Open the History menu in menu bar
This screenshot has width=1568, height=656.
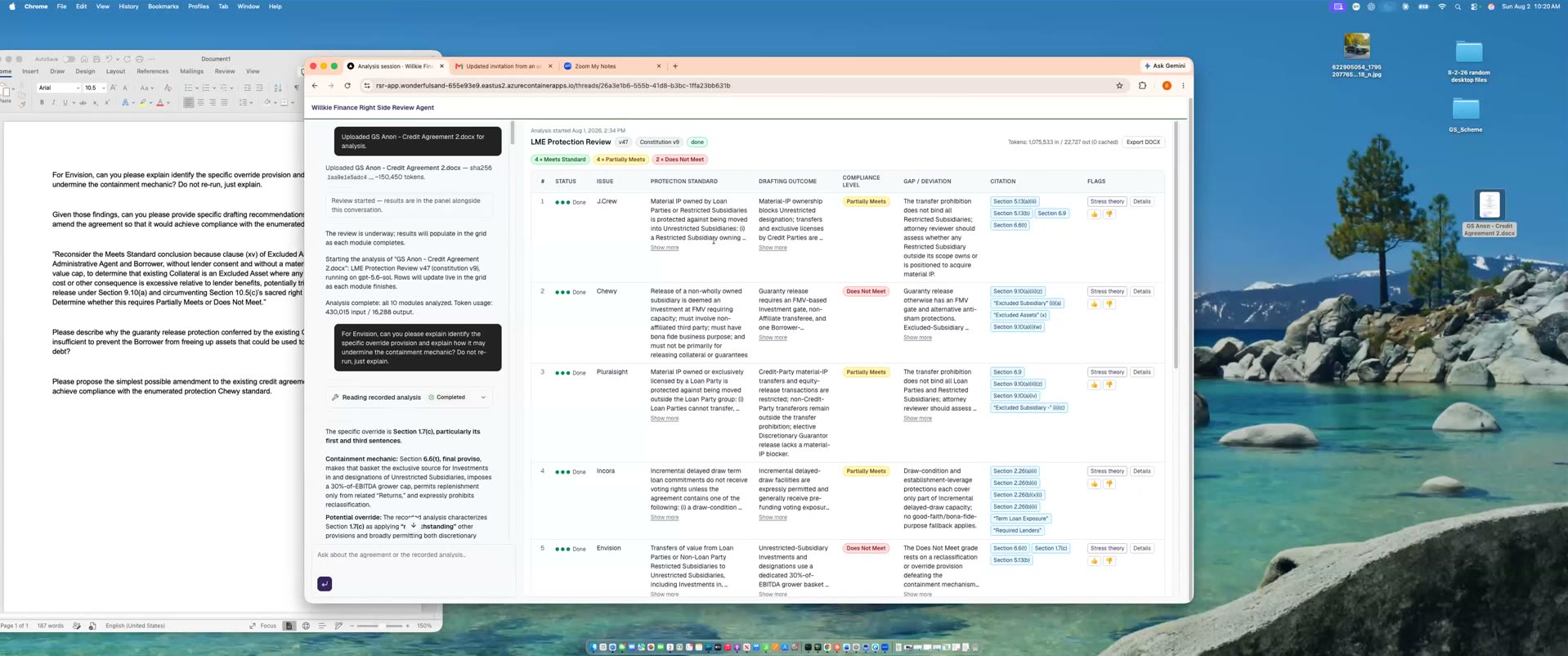click(x=128, y=7)
